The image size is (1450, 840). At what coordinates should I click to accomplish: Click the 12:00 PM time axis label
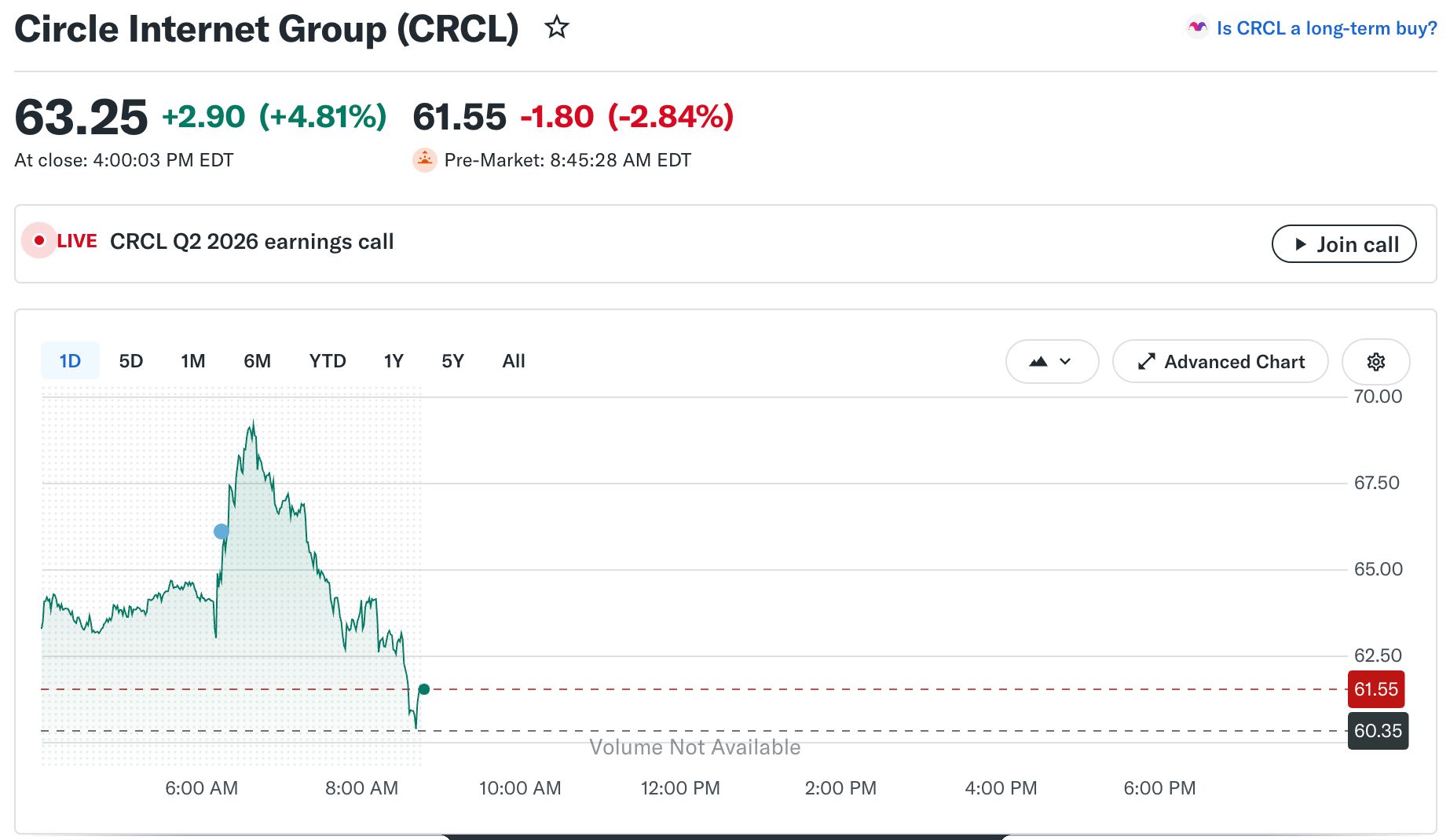(x=680, y=788)
